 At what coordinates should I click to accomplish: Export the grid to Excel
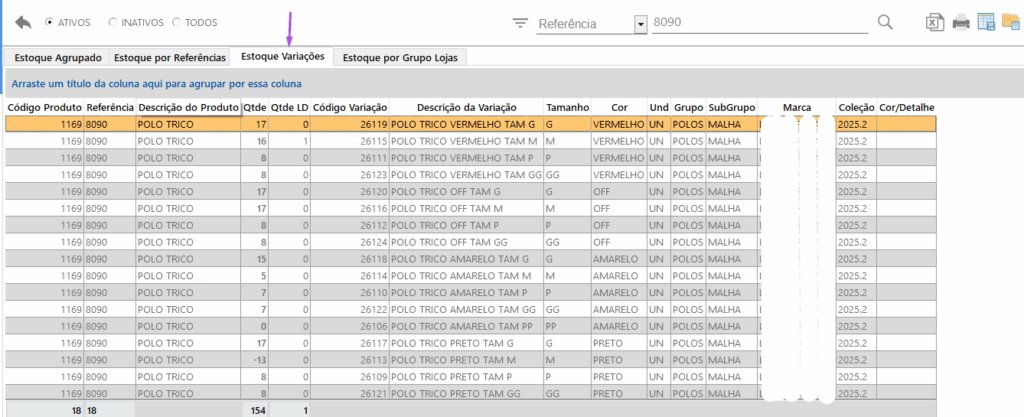tap(933, 22)
